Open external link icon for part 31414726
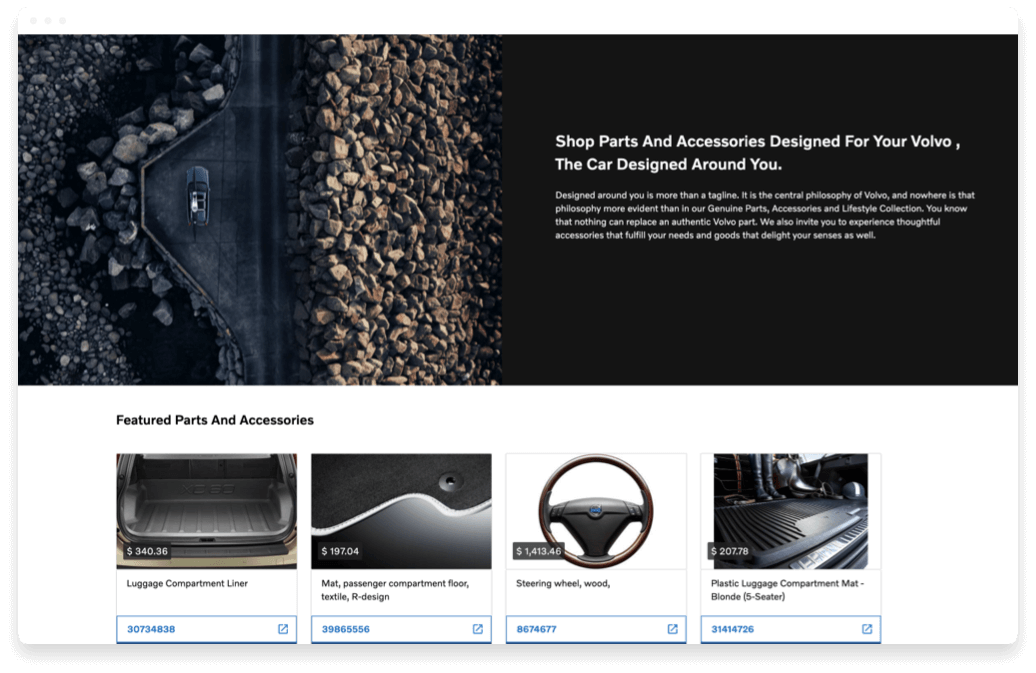The image size is (1036, 673). 867,629
